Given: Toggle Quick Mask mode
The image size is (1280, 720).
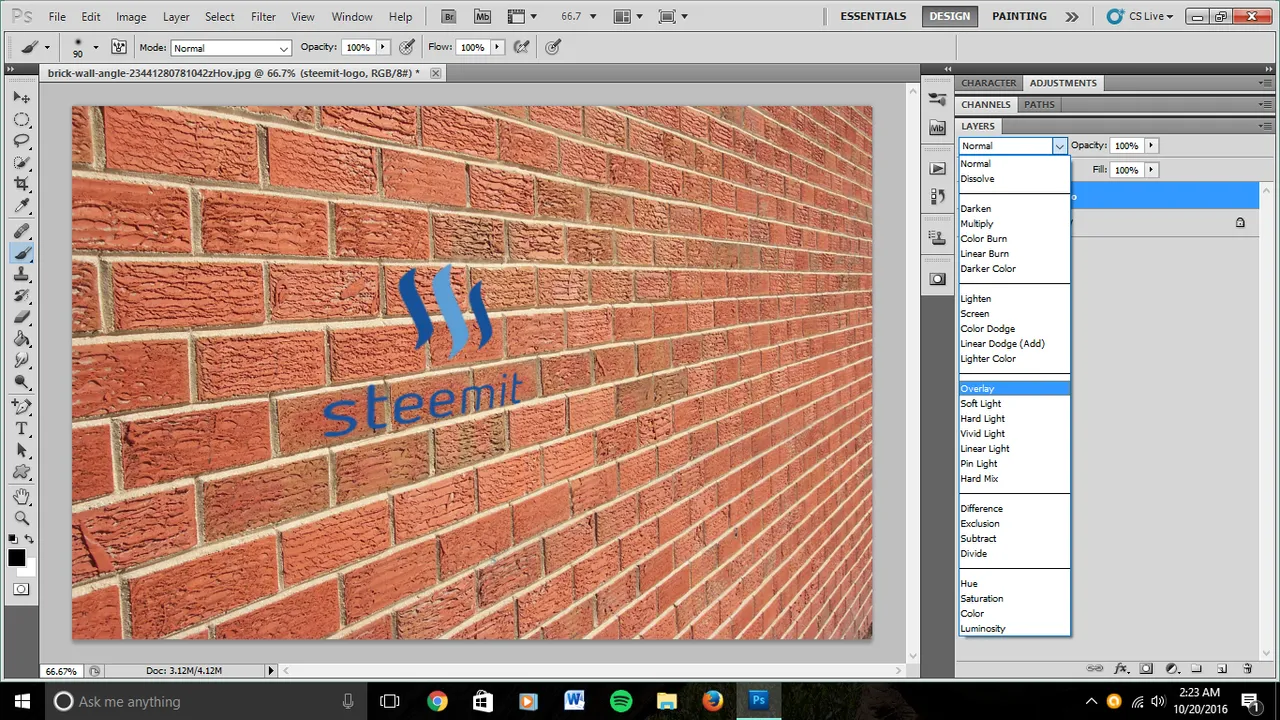Looking at the screenshot, I should coord(21,589).
